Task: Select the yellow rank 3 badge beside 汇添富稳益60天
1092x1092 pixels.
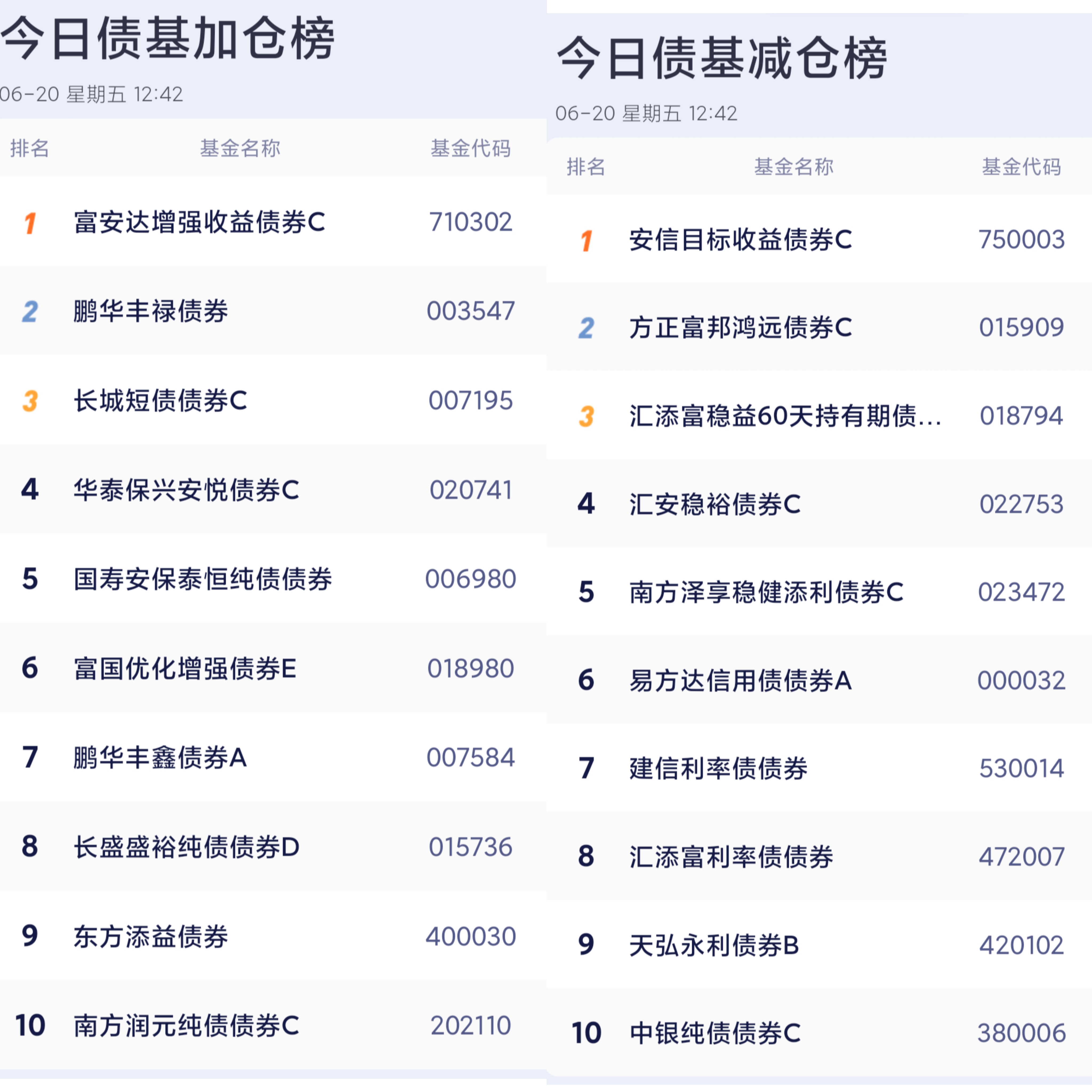Action: pos(586,417)
